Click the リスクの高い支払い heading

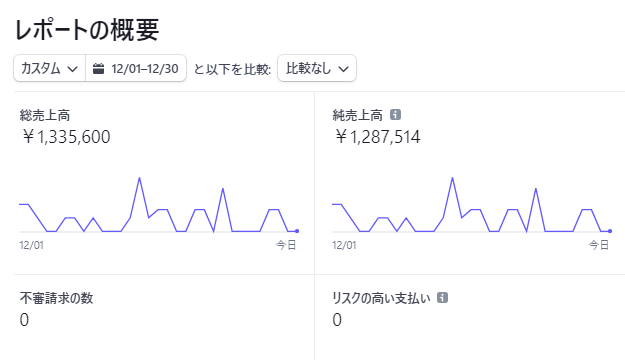pyautogui.click(x=381, y=298)
